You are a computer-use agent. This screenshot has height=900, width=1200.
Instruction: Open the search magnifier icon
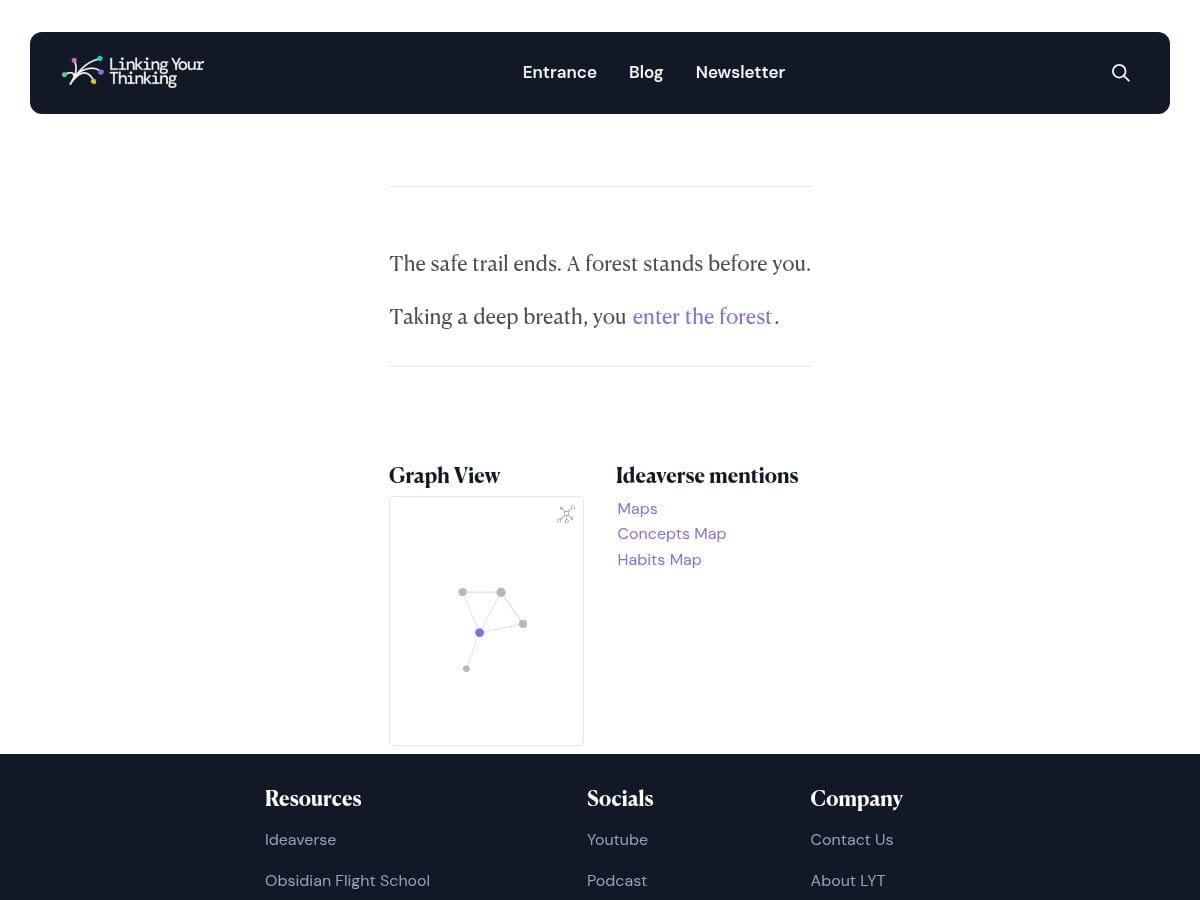[x=1120, y=73]
